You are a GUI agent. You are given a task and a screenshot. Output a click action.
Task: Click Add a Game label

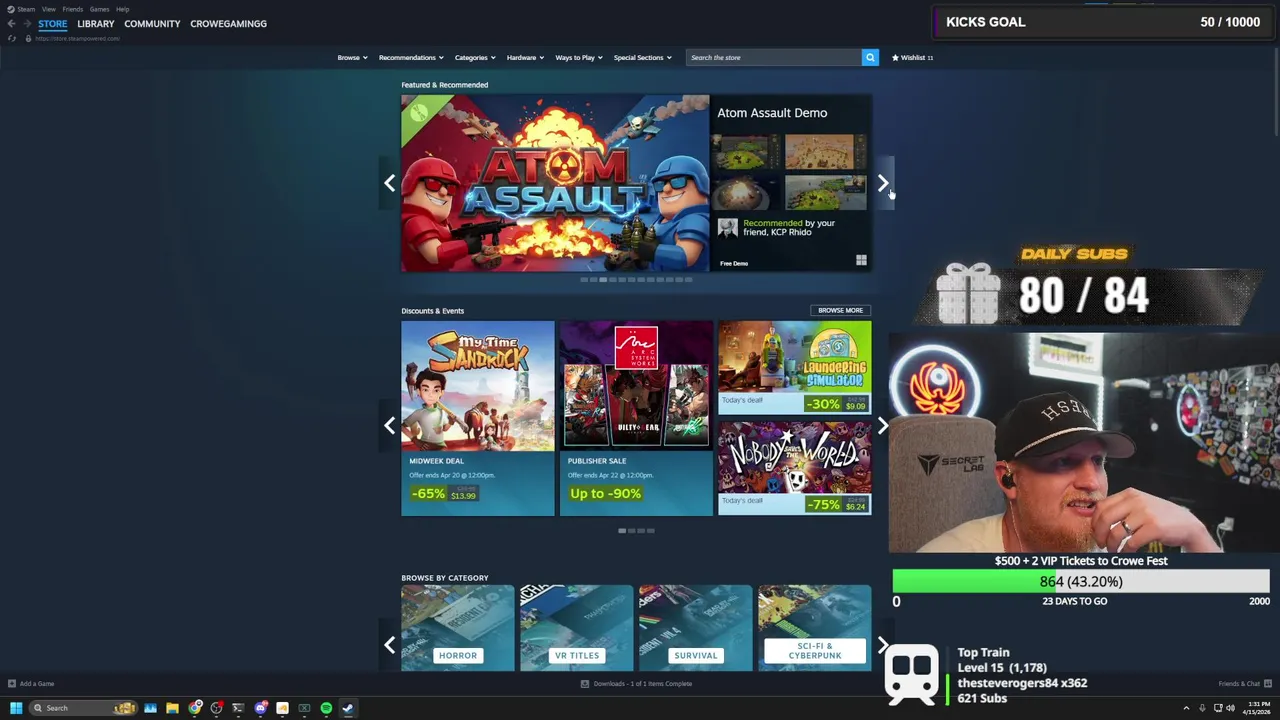tap(37, 684)
